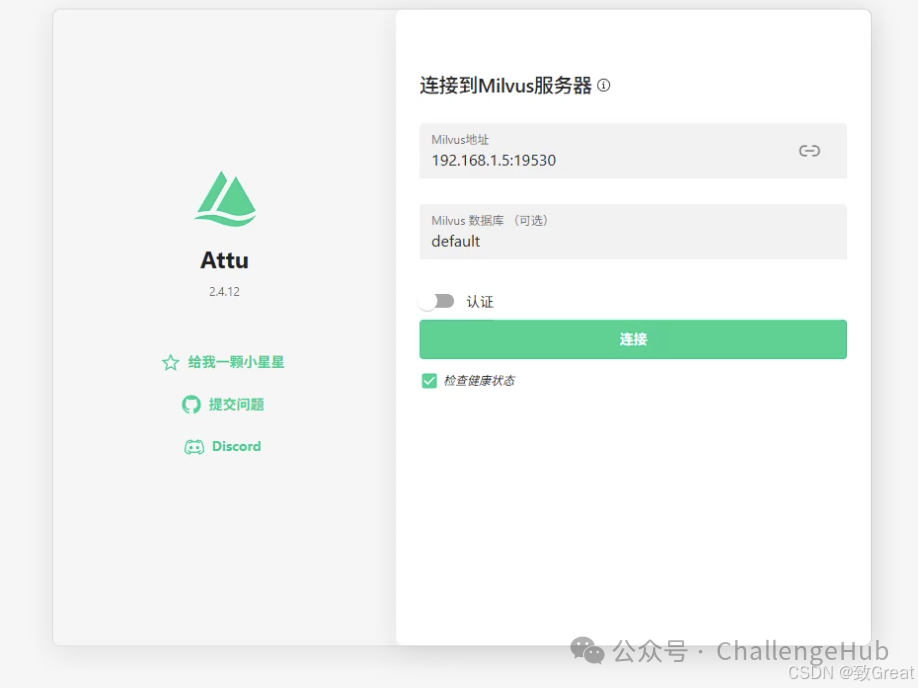918x688 pixels.
Task: Click the Discord icon
Action: pos(194,447)
